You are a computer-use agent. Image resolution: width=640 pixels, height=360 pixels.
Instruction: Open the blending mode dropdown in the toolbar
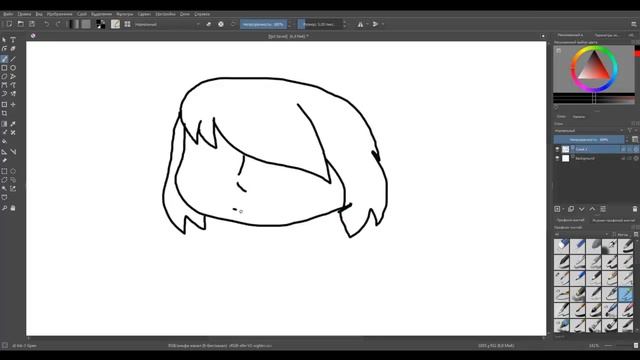pyautogui.click(x=167, y=24)
